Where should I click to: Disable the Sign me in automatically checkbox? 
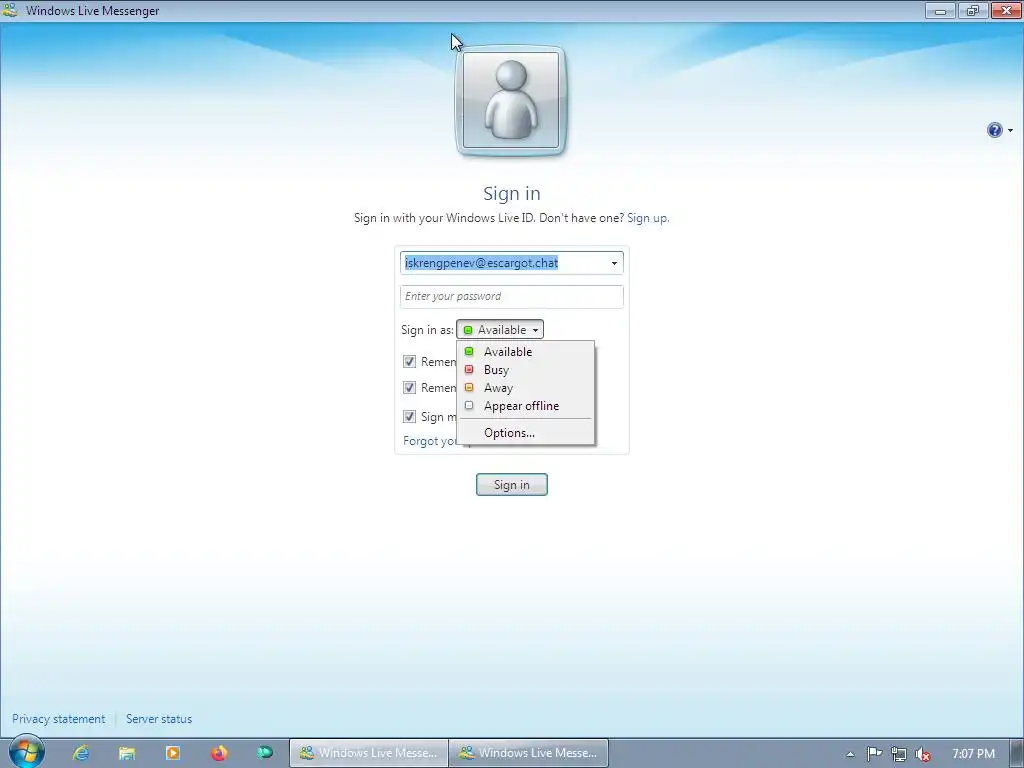click(x=409, y=416)
